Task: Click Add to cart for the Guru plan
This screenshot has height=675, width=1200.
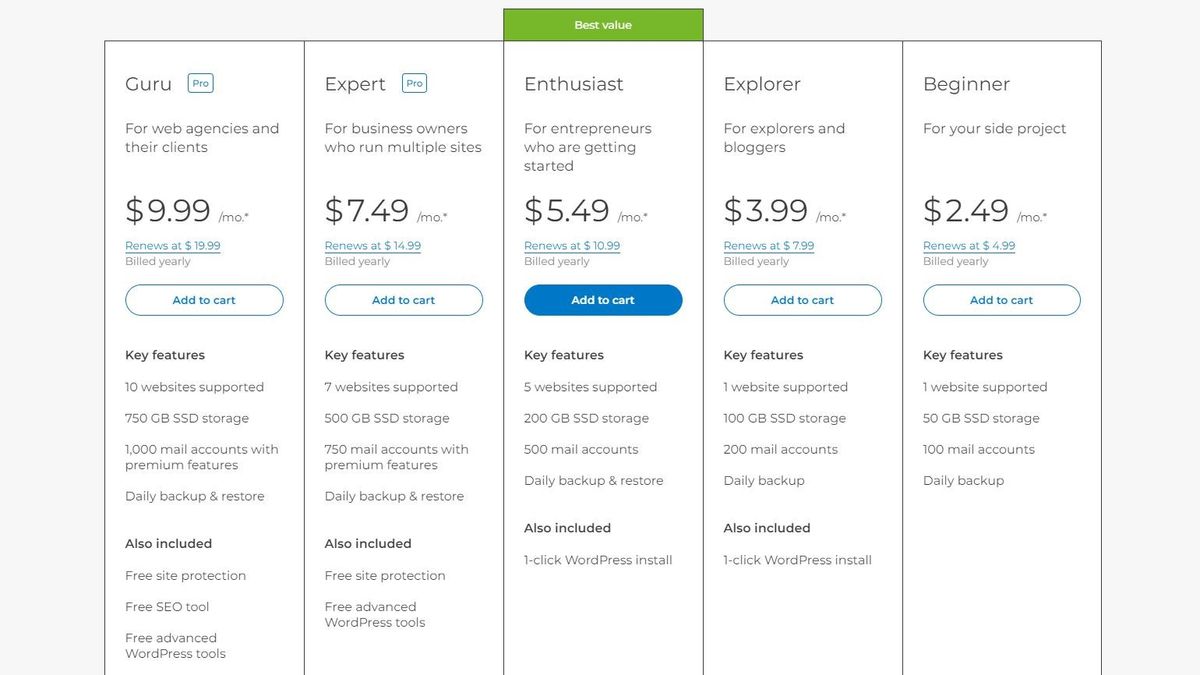Action: point(203,300)
